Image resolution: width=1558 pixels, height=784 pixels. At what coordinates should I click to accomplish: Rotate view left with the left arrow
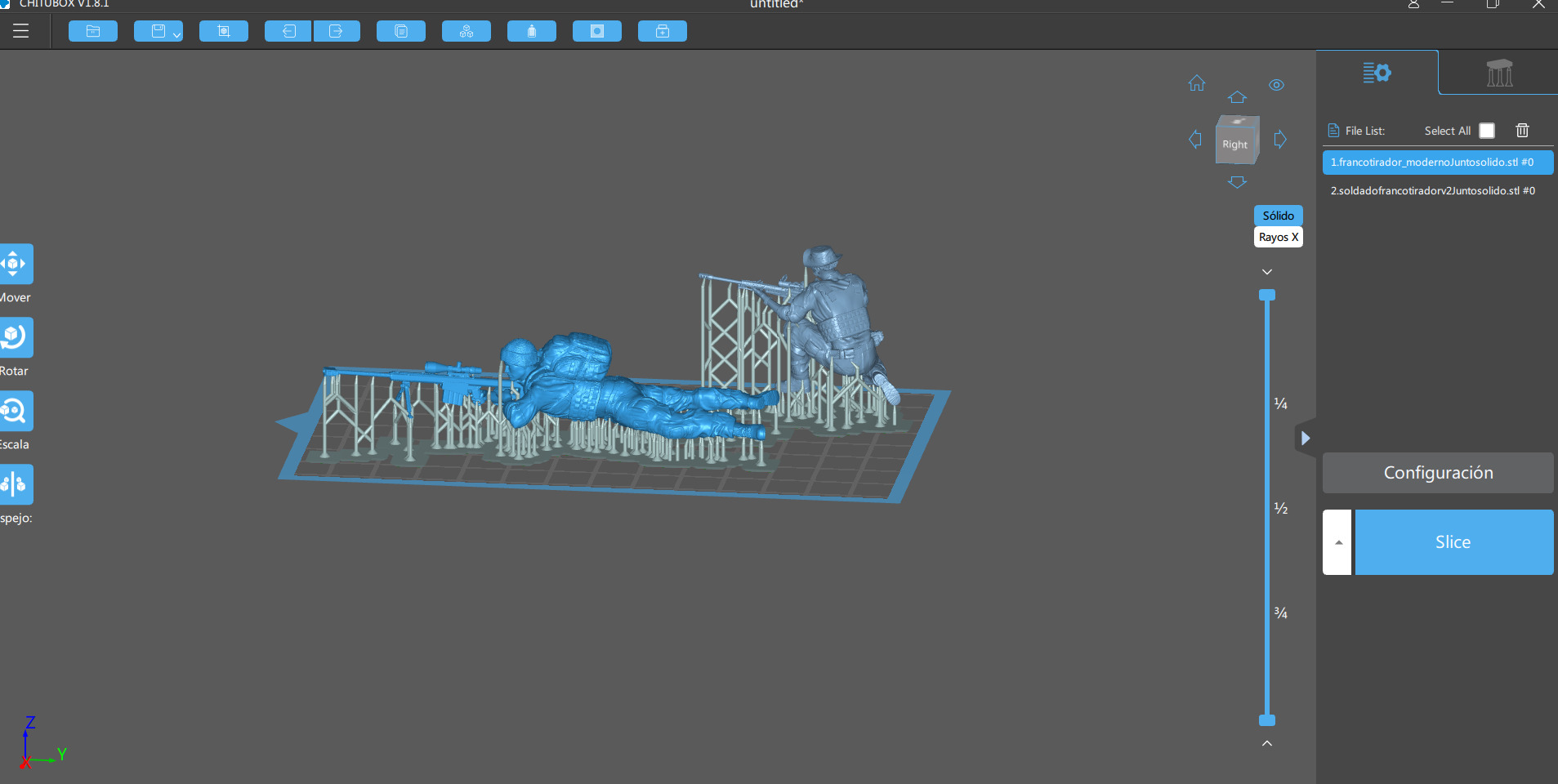point(1195,139)
